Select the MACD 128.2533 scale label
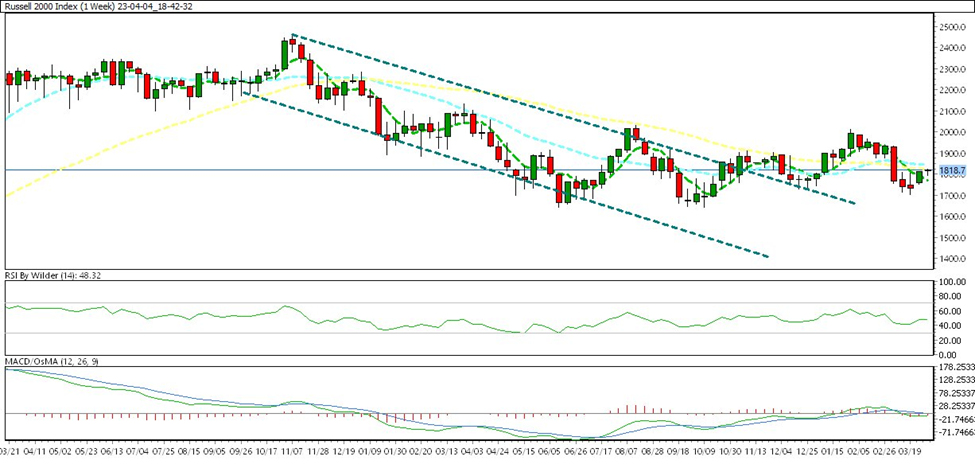 (957, 381)
